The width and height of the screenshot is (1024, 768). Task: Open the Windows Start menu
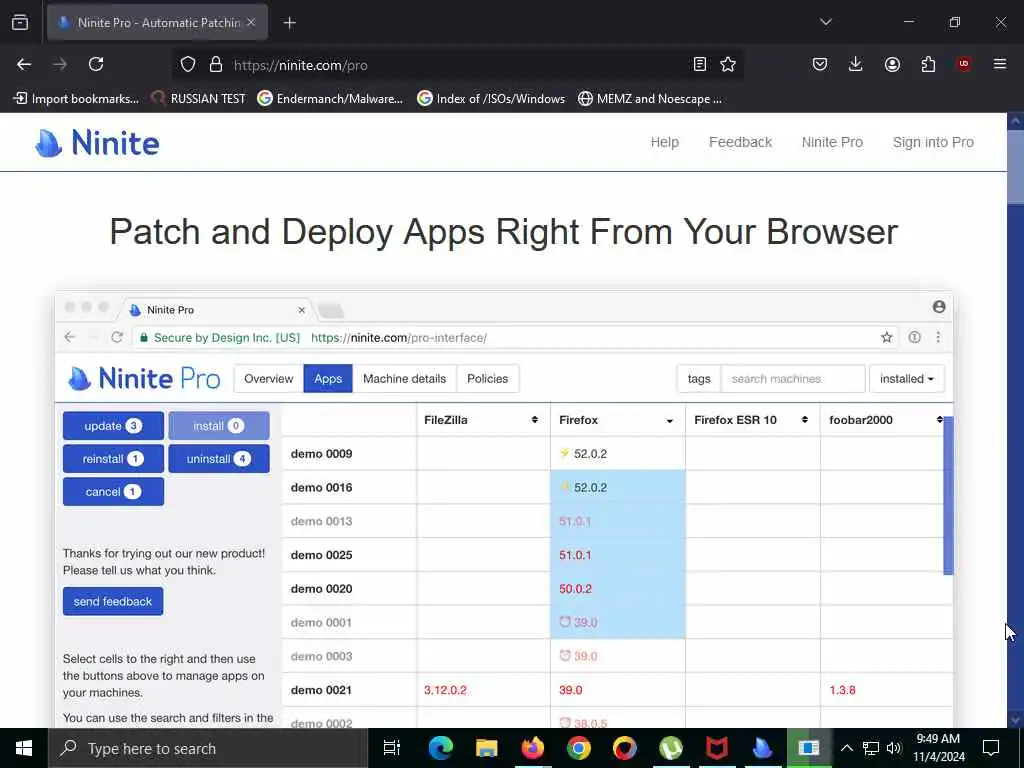24,748
